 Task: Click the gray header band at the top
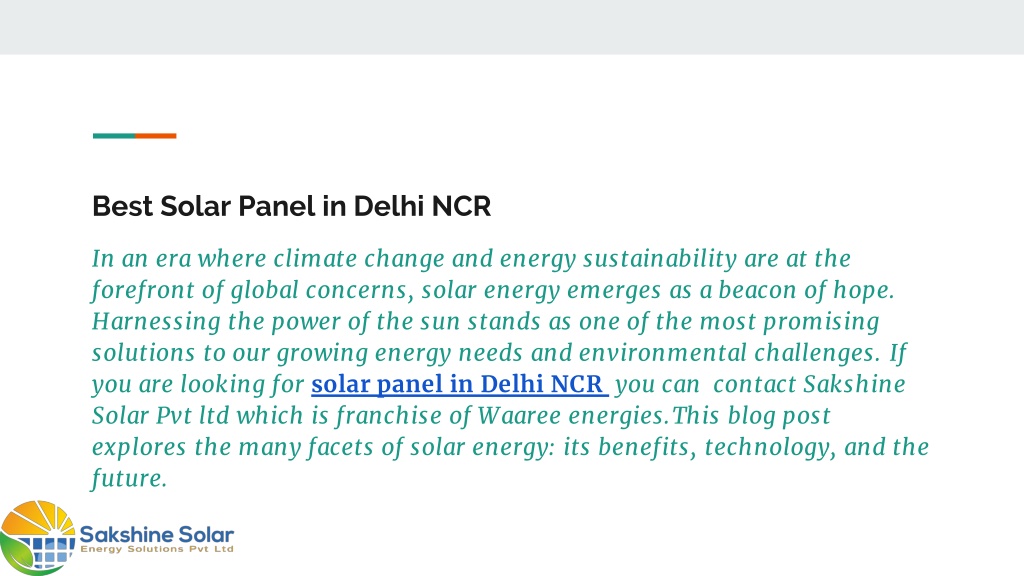click(x=512, y=27)
